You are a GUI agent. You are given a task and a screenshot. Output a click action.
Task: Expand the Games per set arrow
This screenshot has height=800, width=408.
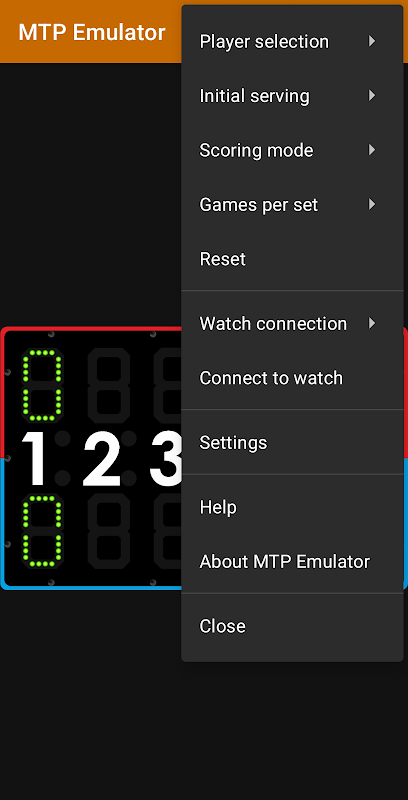click(x=372, y=205)
